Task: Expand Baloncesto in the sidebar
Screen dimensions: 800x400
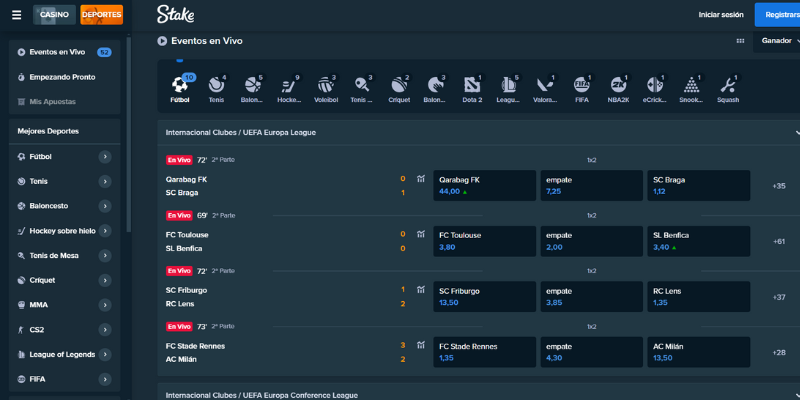Action: (105, 206)
